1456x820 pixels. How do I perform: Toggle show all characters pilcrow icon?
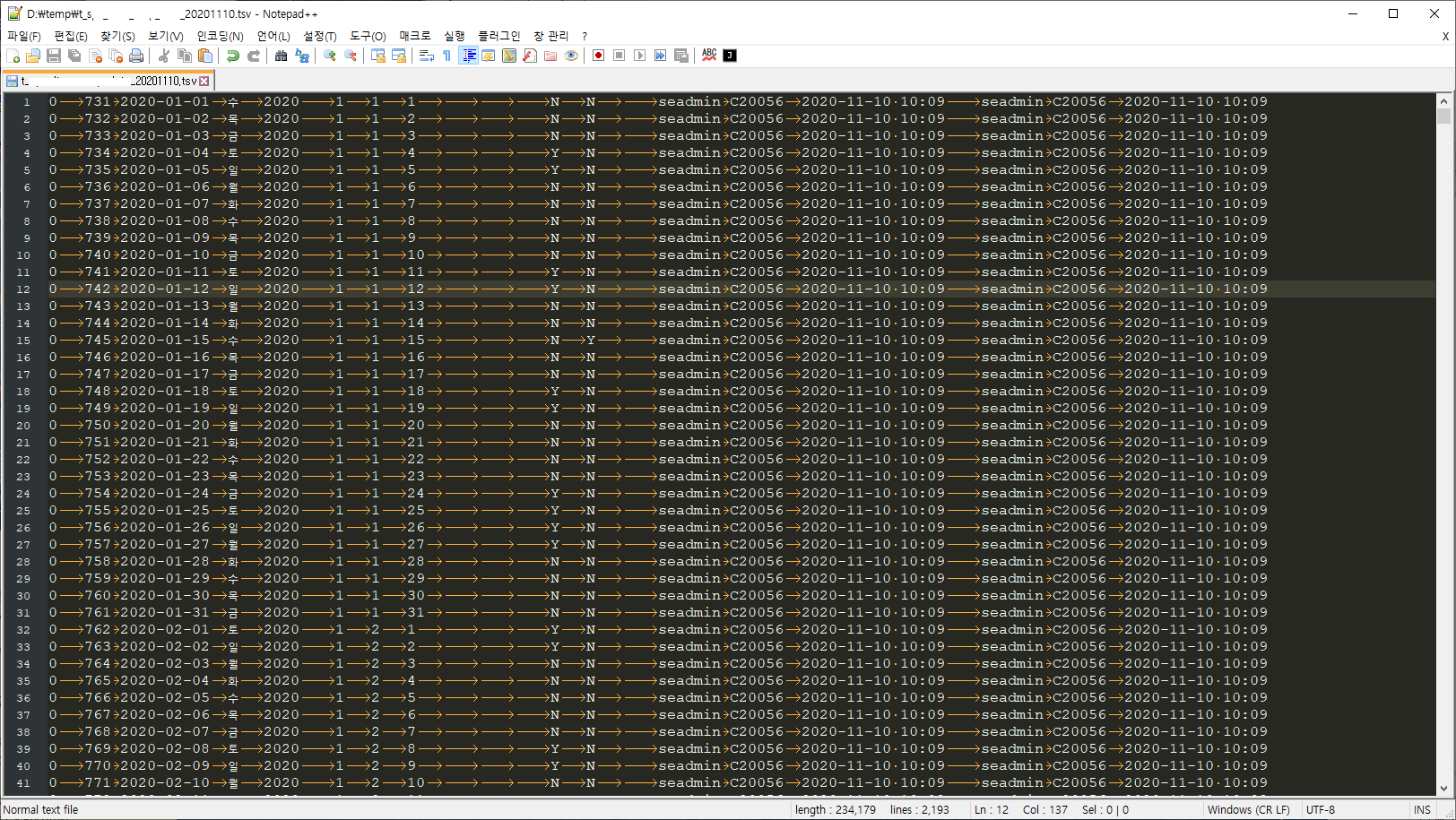pos(447,56)
